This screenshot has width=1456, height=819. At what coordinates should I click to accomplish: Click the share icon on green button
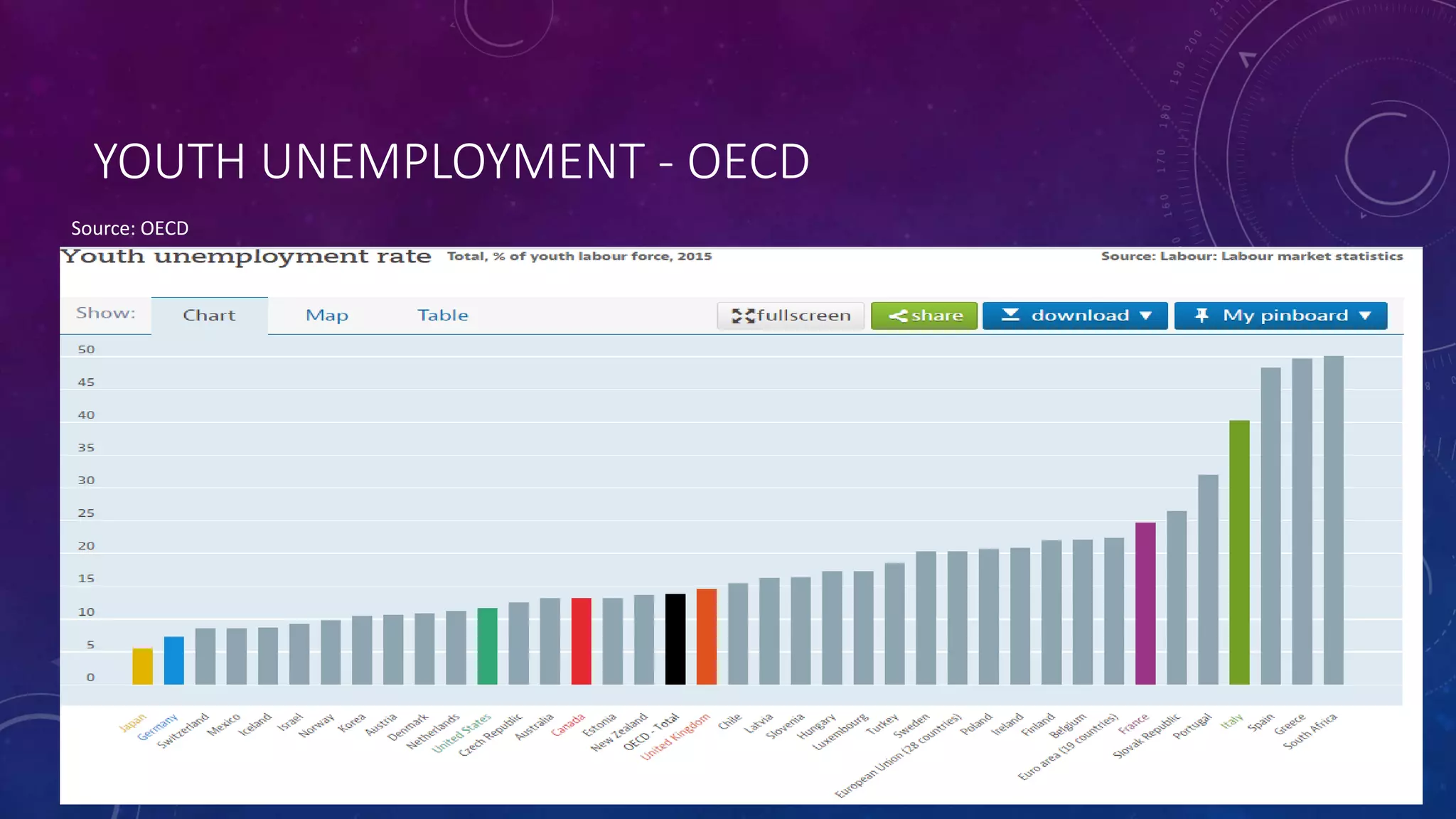point(898,316)
